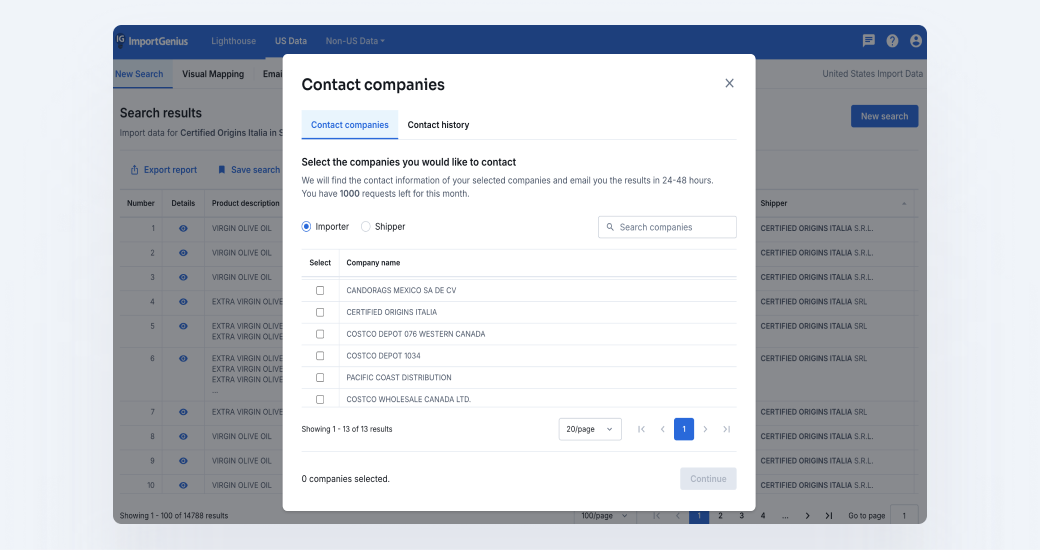The height and width of the screenshot is (550, 1040).
Task: View details eye icon for row 8
Action: click(x=183, y=437)
